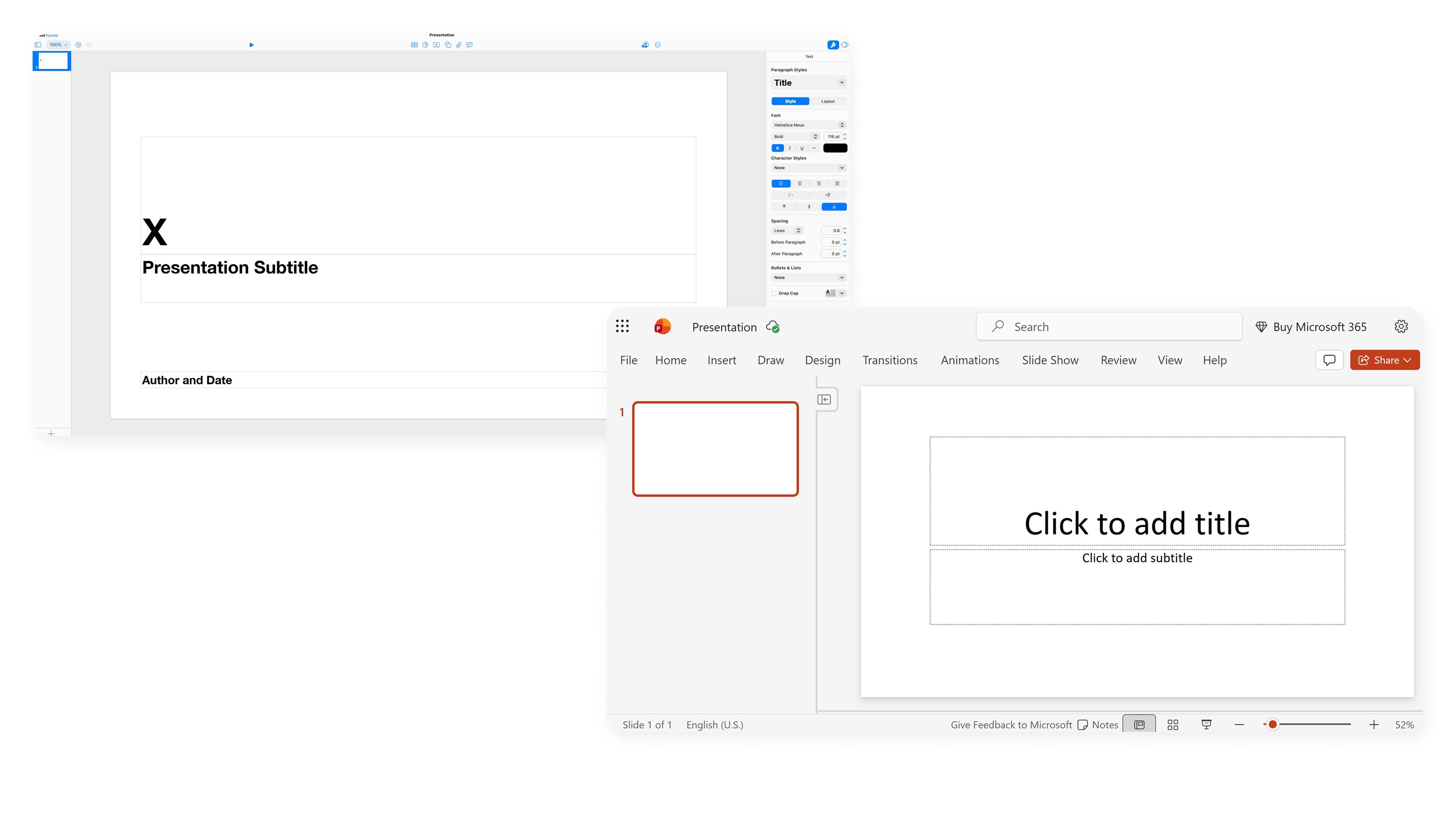Viewport: 1456px width, 819px height.
Task: Select slide 1 thumbnail in PowerPoint
Action: (x=715, y=448)
